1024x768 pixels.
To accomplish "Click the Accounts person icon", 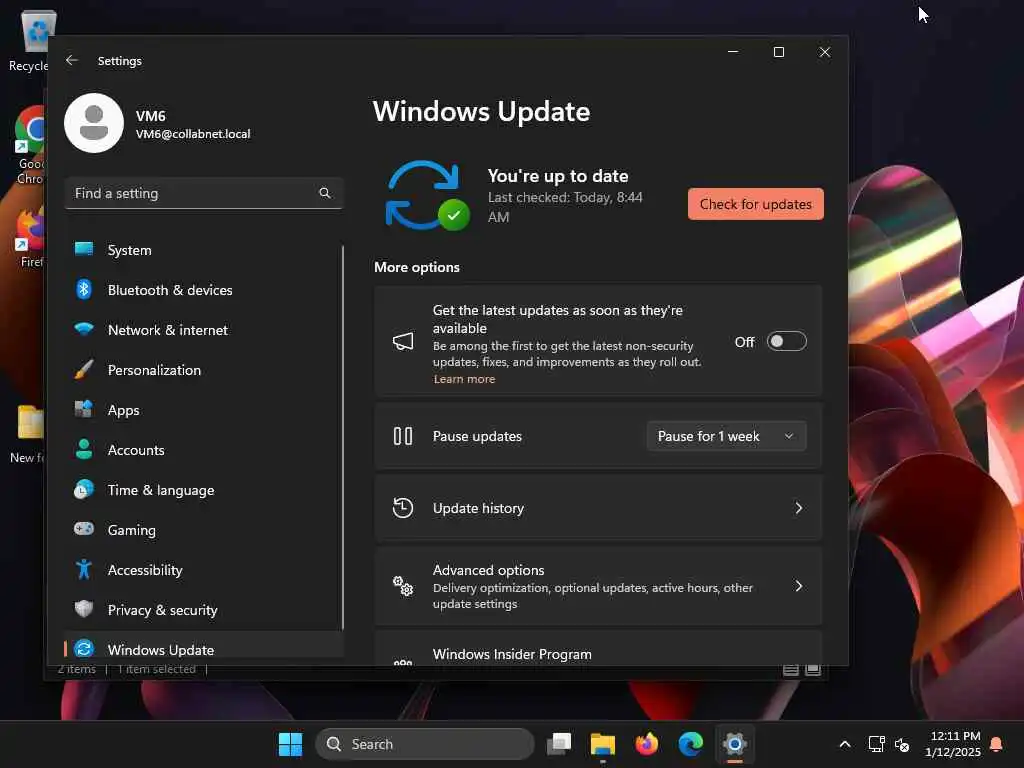I will pos(84,449).
